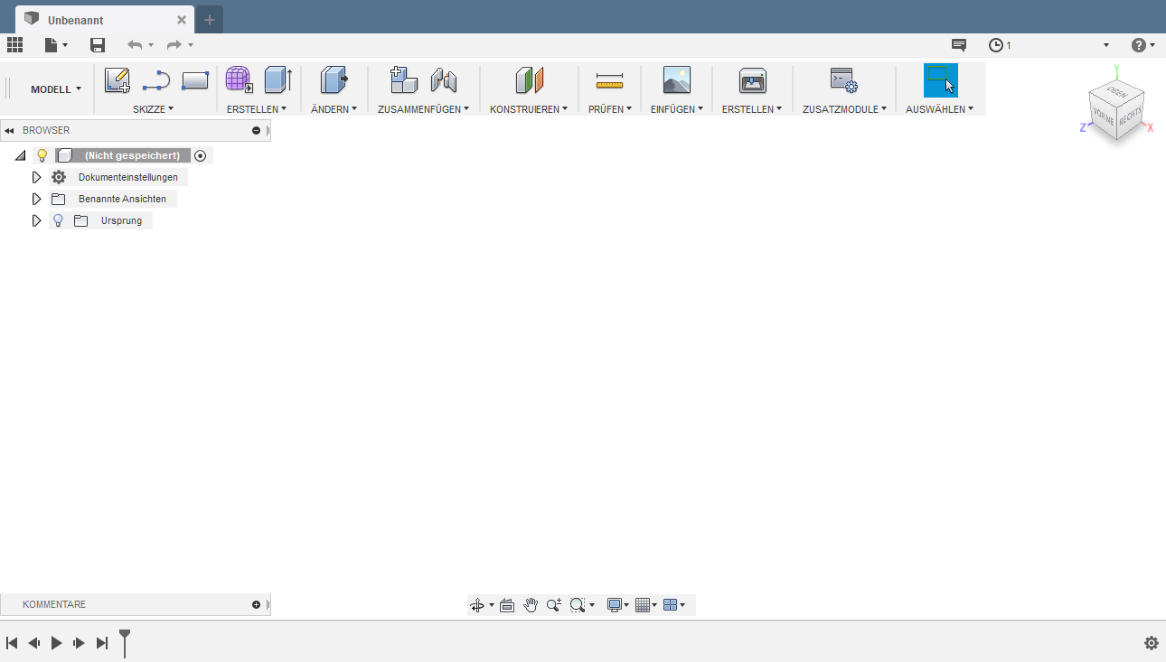Open the MODELL workspace dropdown
This screenshot has height=662, width=1166.
56,89
